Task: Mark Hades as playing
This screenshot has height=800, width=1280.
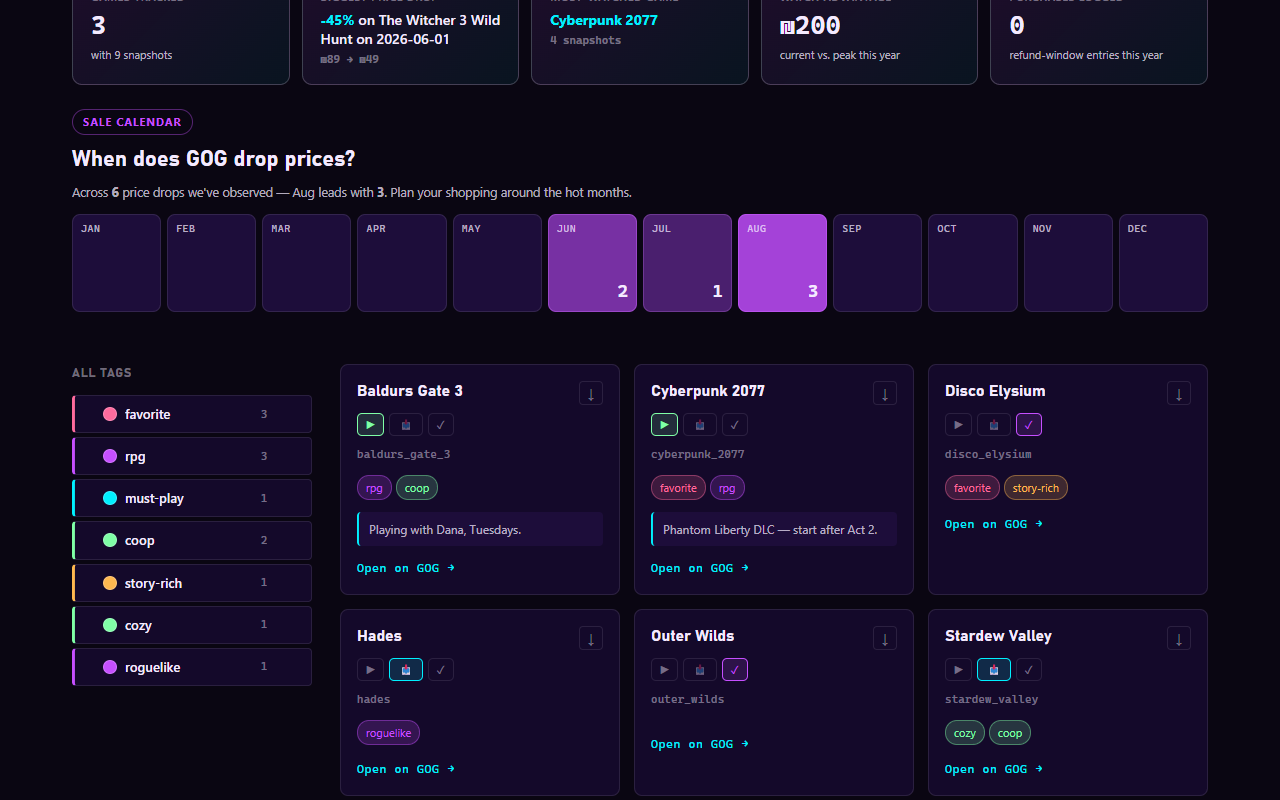Action: [370, 670]
